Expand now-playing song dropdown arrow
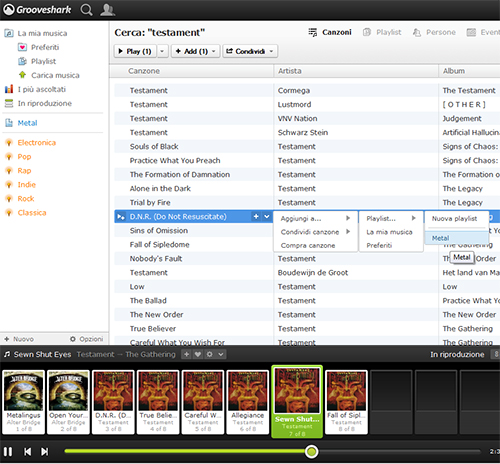 (x=221, y=354)
